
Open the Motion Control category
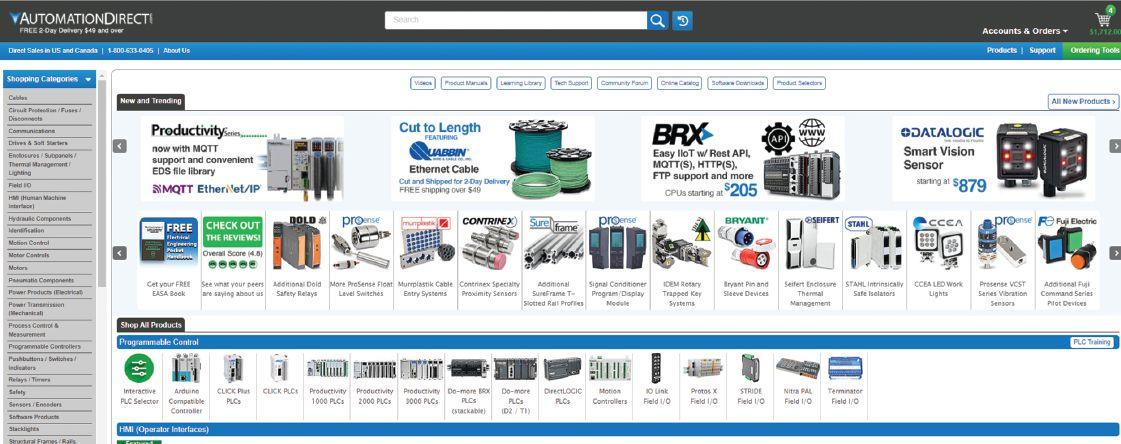(29, 243)
